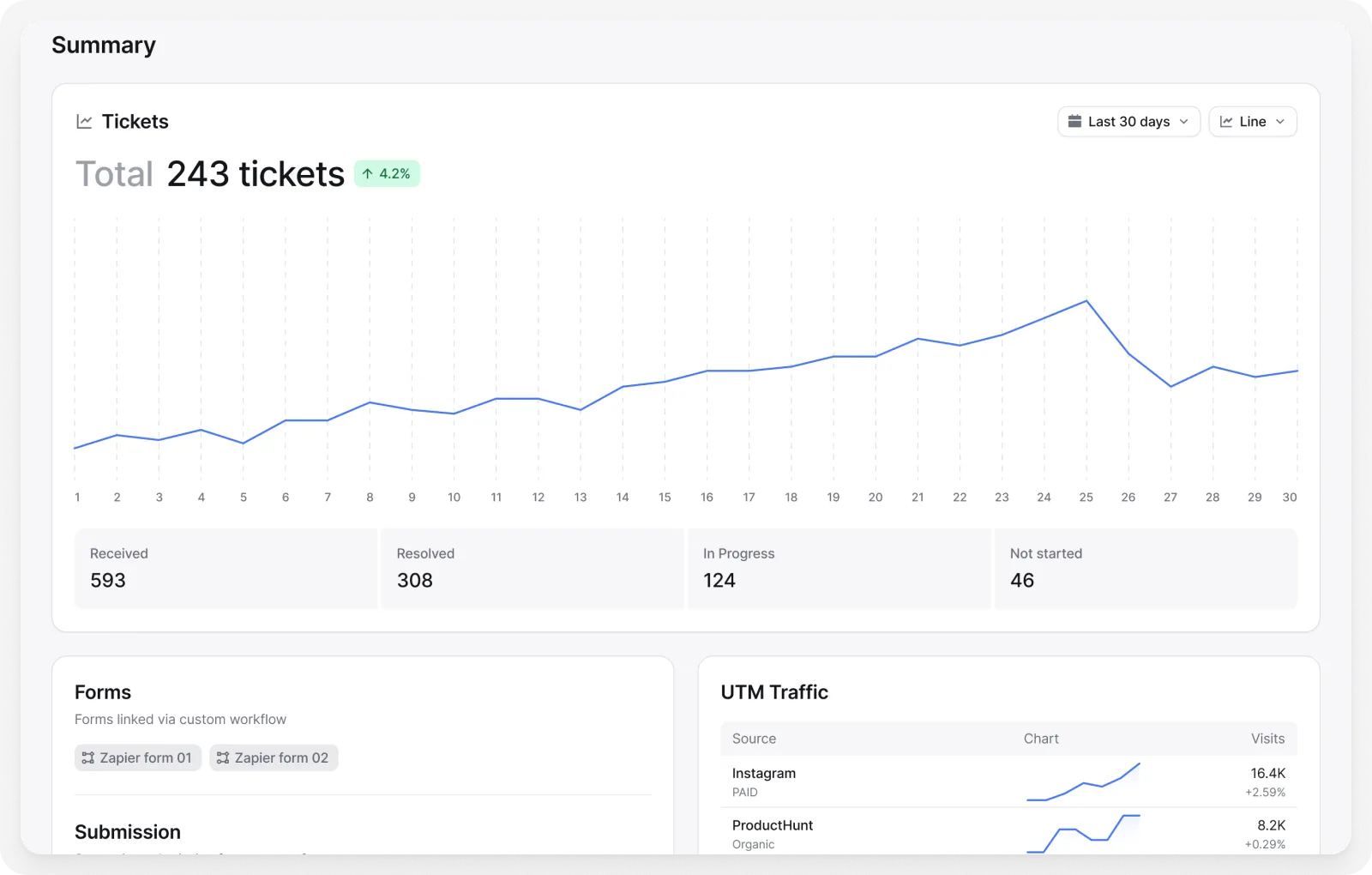Open the Received tickets stat card
This screenshot has height=875, width=1372.
click(x=226, y=569)
